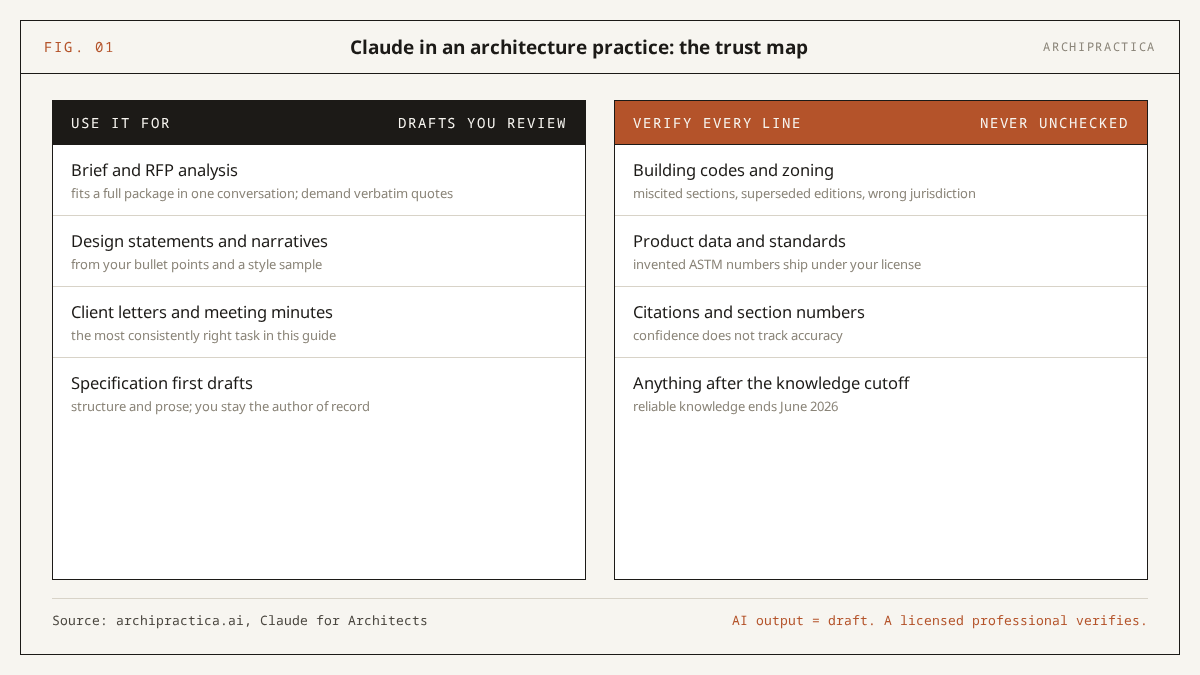Click 'structure and prose; you stay the author of record'
Viewport: 1200px width, 675px height.
(220, 406)
